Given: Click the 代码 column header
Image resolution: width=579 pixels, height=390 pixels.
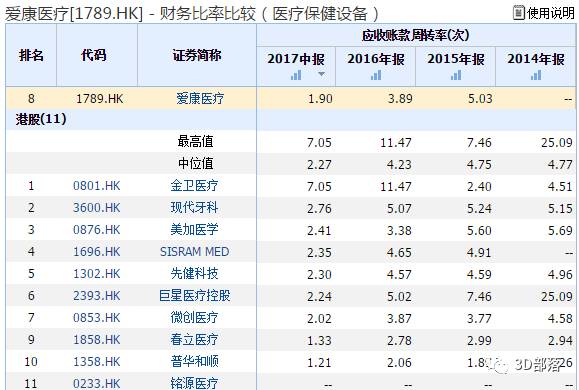Looking at the screenshot, I should point(94,55).
